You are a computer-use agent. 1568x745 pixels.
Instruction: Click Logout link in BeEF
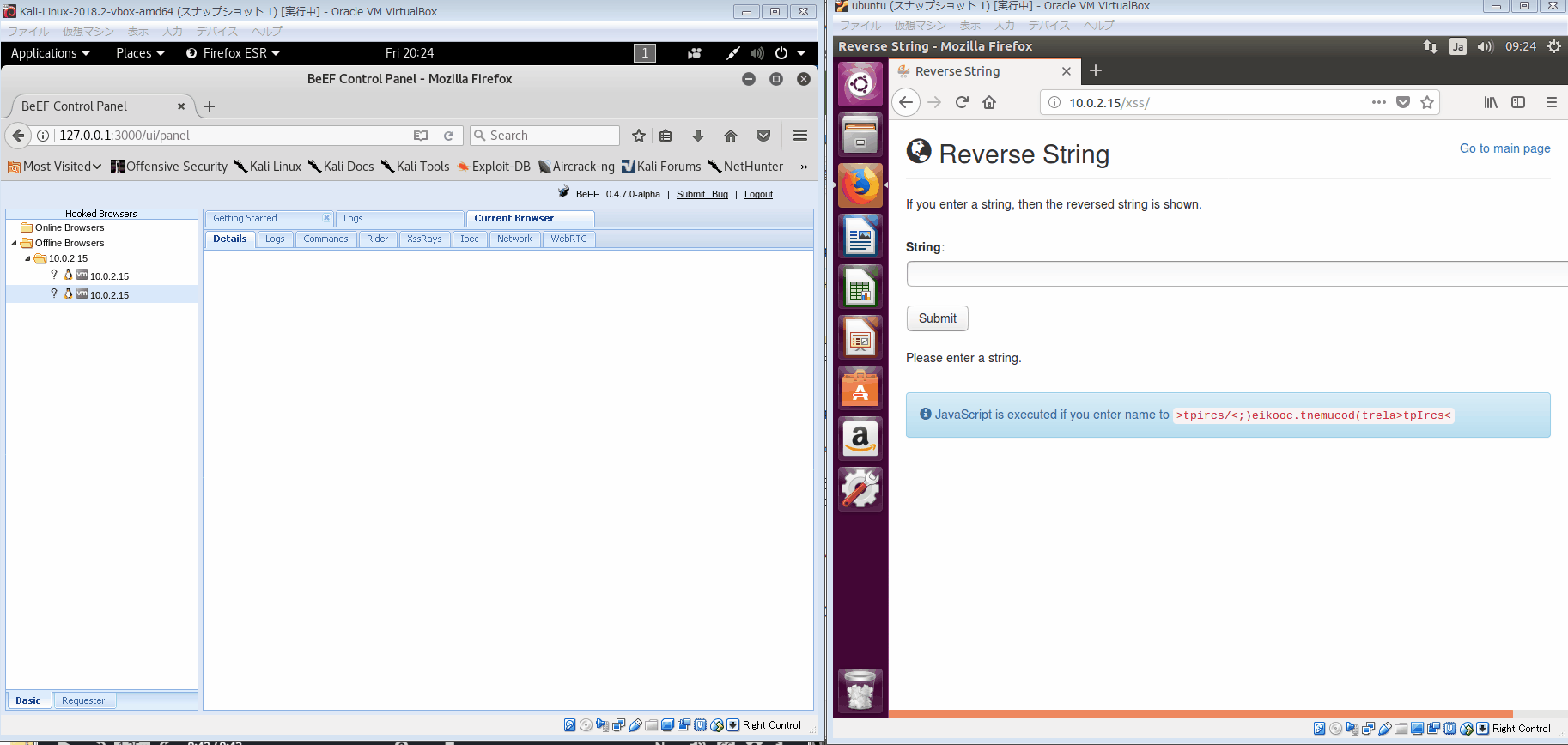[758, 194]
